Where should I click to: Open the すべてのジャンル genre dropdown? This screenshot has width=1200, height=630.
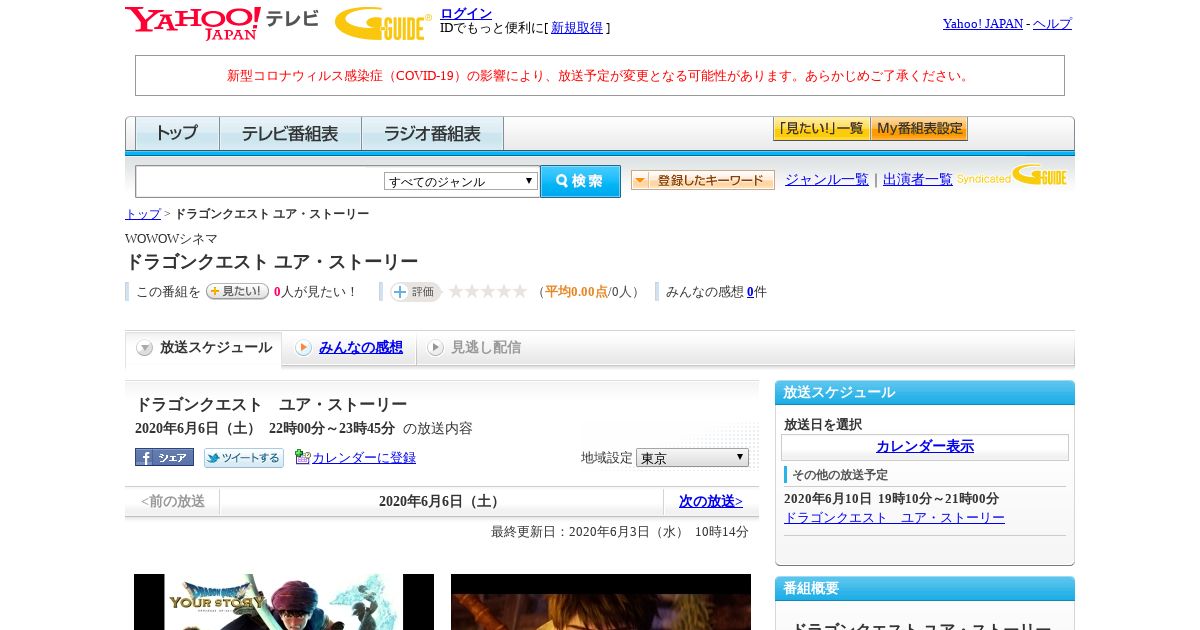pyautogui.click(x=461, y=181)
